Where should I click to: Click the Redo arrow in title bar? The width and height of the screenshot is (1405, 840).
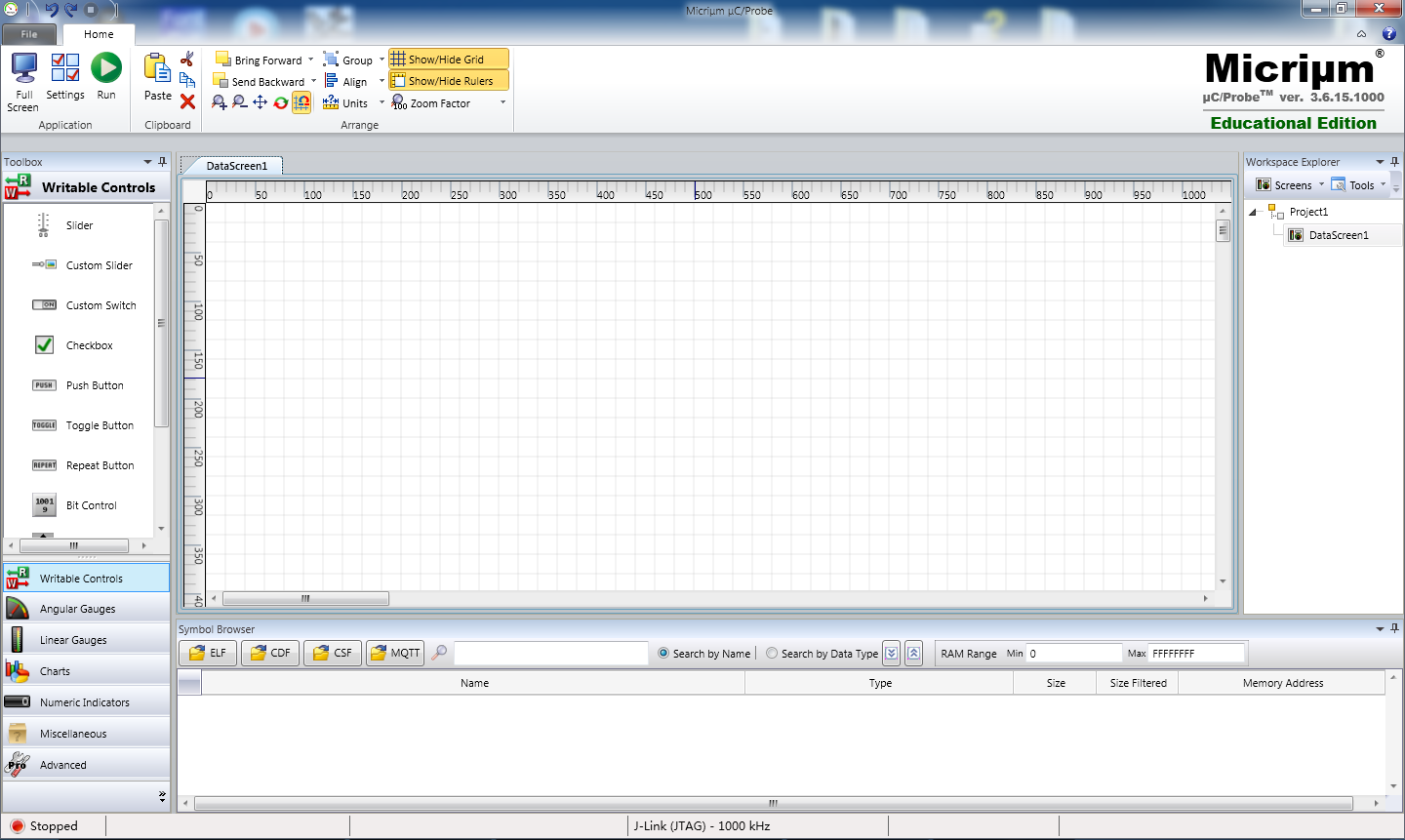(70, 10)
